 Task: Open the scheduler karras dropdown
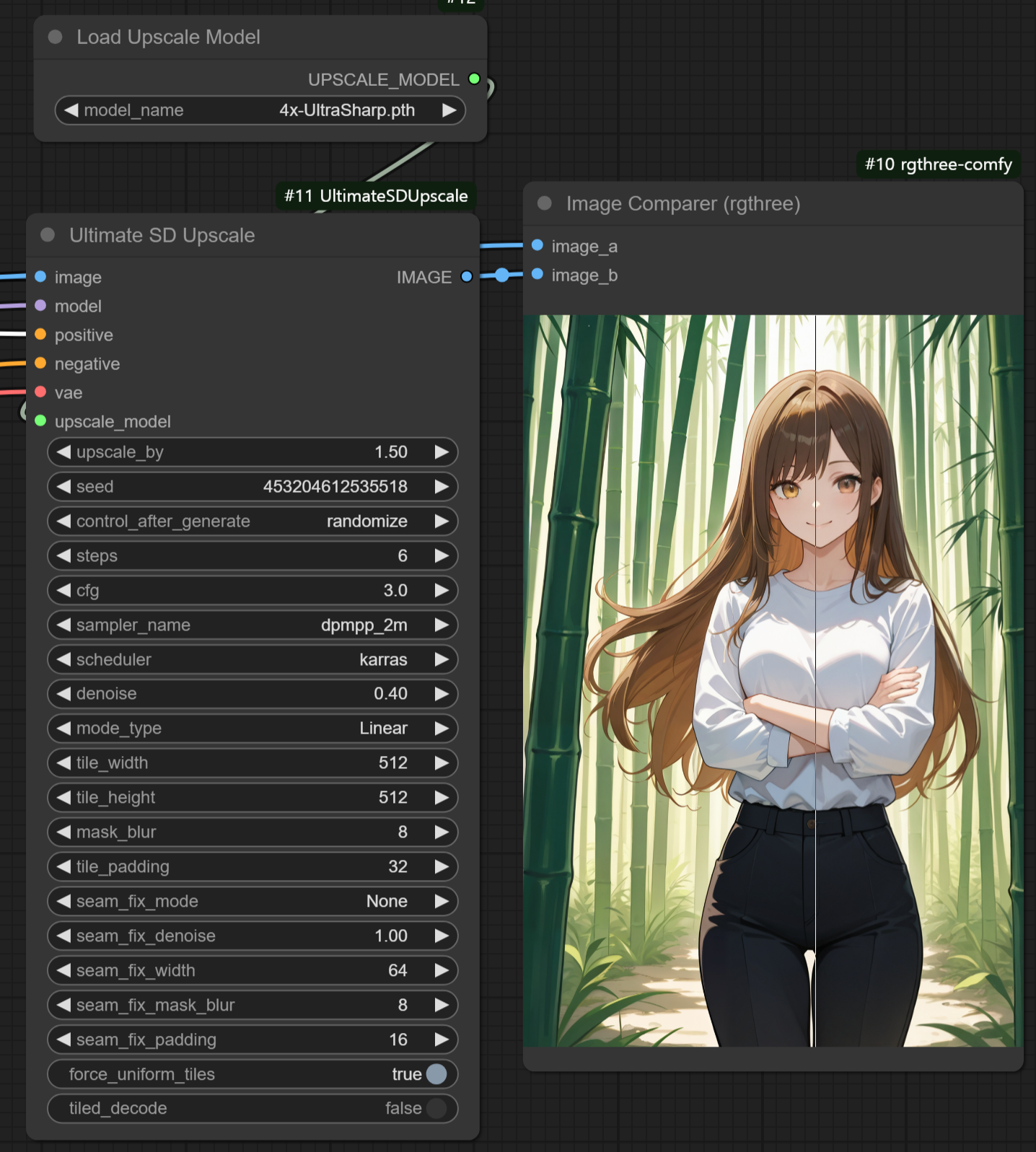[253, 660]
